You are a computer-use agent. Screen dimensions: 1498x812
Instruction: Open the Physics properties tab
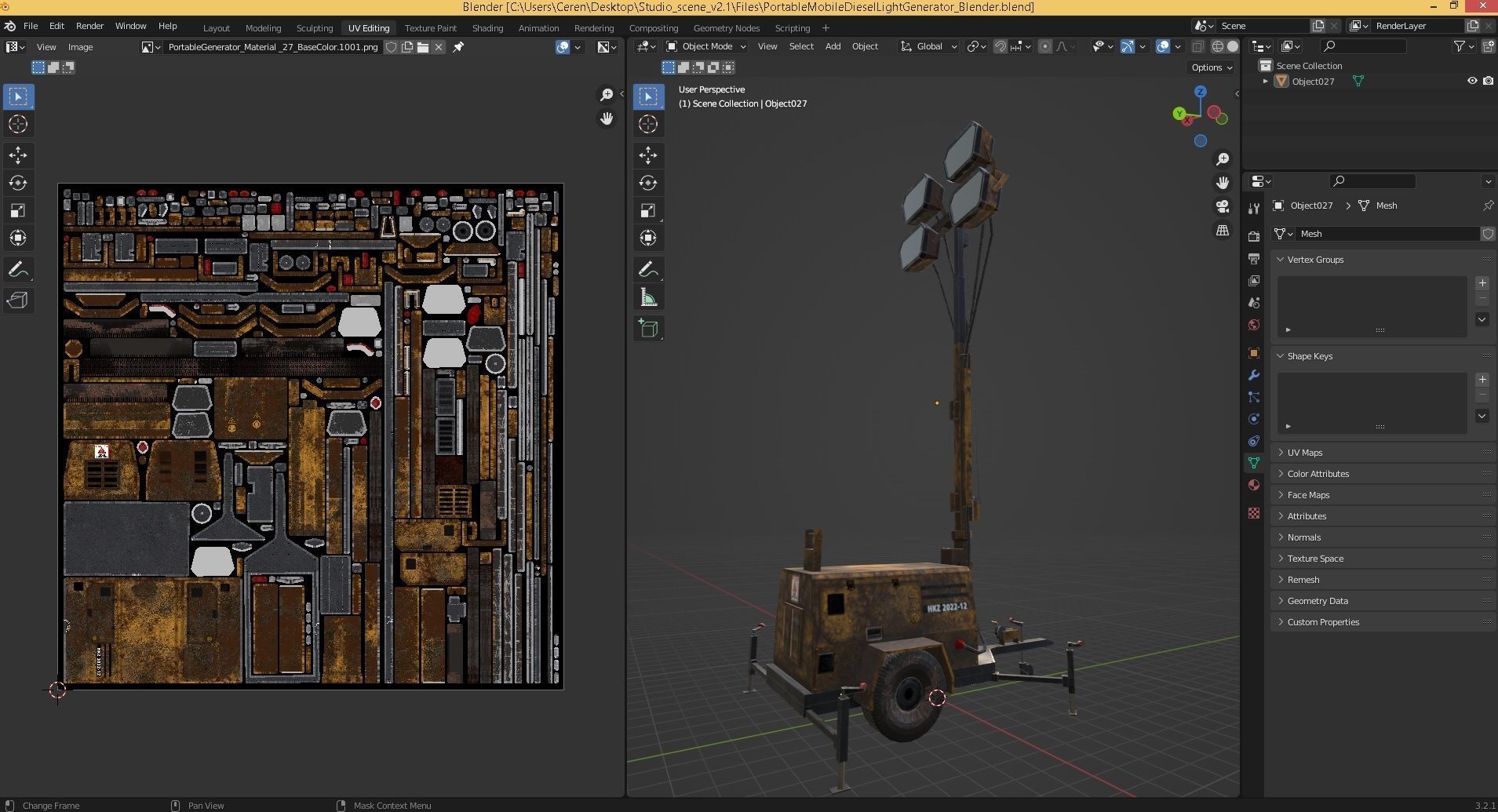pos(1253,419)
